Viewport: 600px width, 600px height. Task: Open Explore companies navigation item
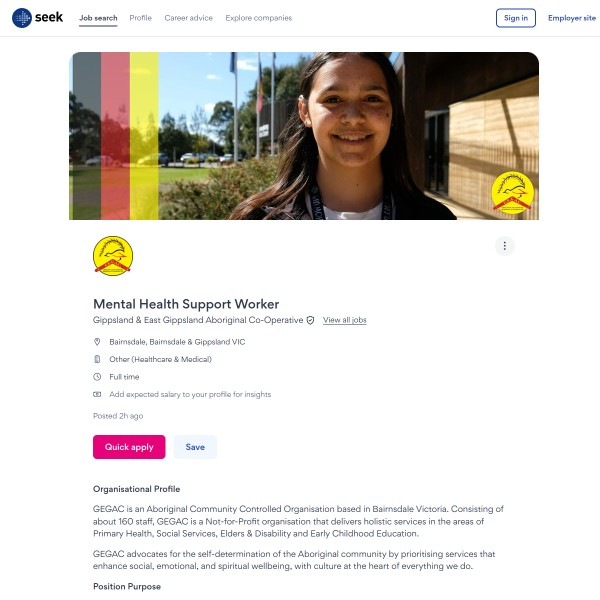258,18
